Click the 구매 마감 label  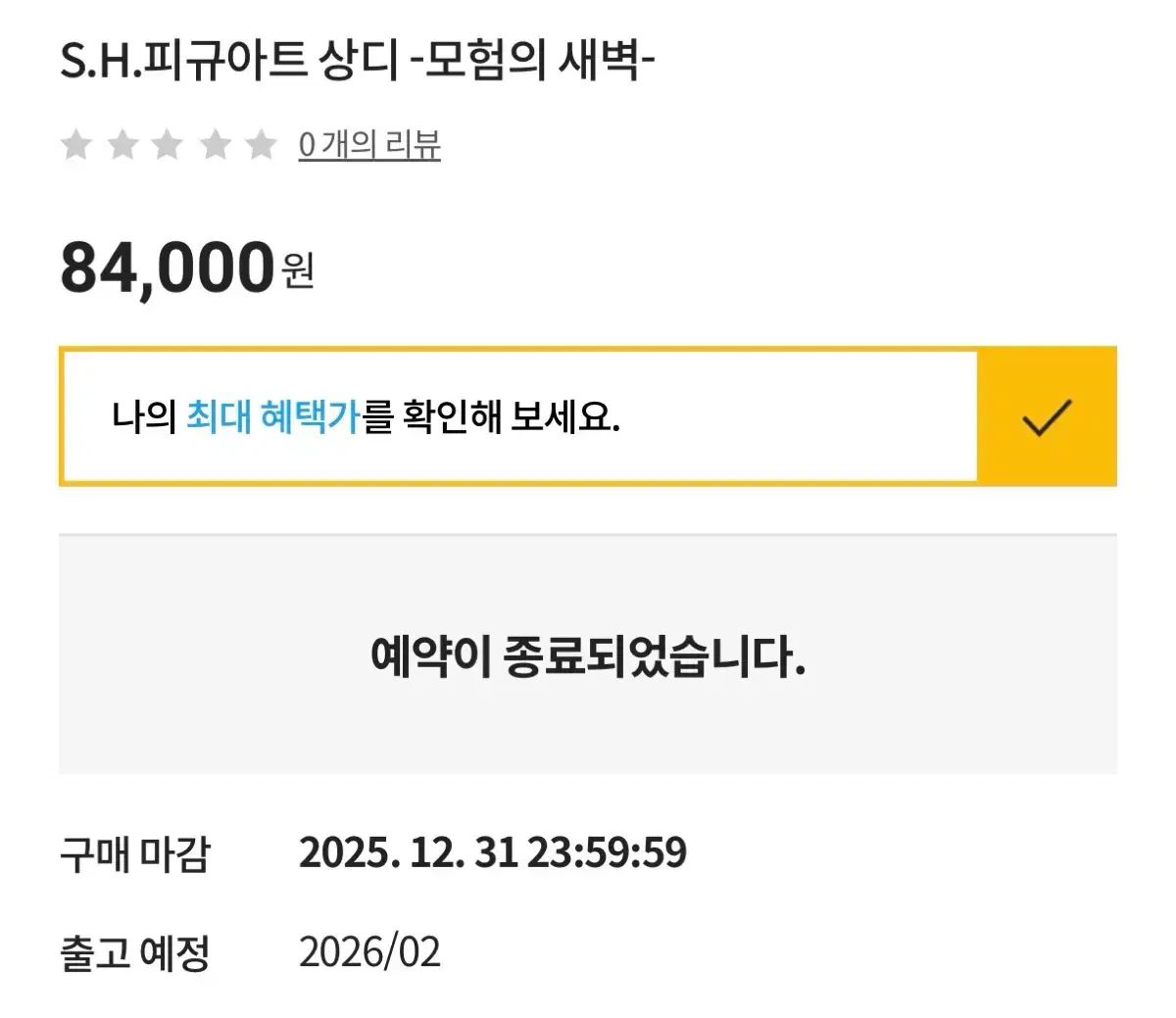134,853
